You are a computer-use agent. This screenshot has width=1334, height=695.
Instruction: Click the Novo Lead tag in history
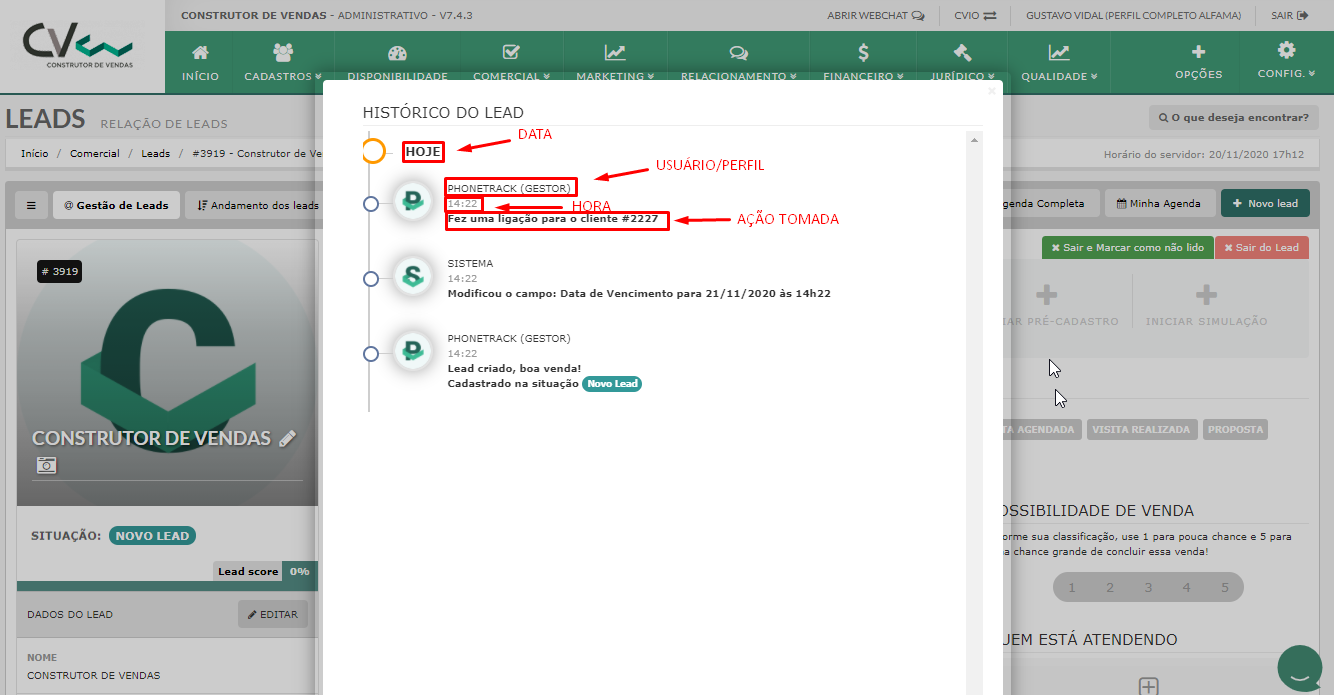[612, 384]
